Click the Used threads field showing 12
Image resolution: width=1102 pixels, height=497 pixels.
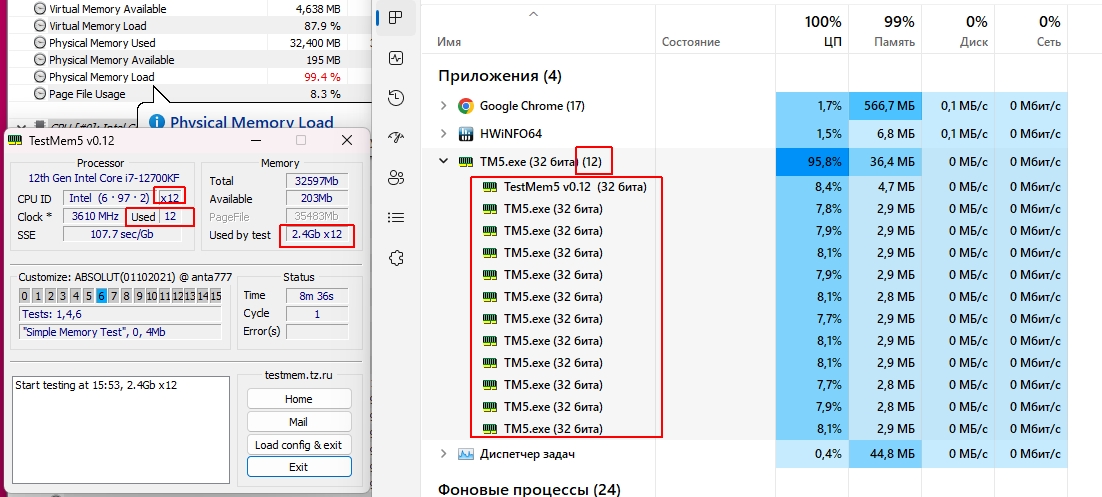coord(170,217)
